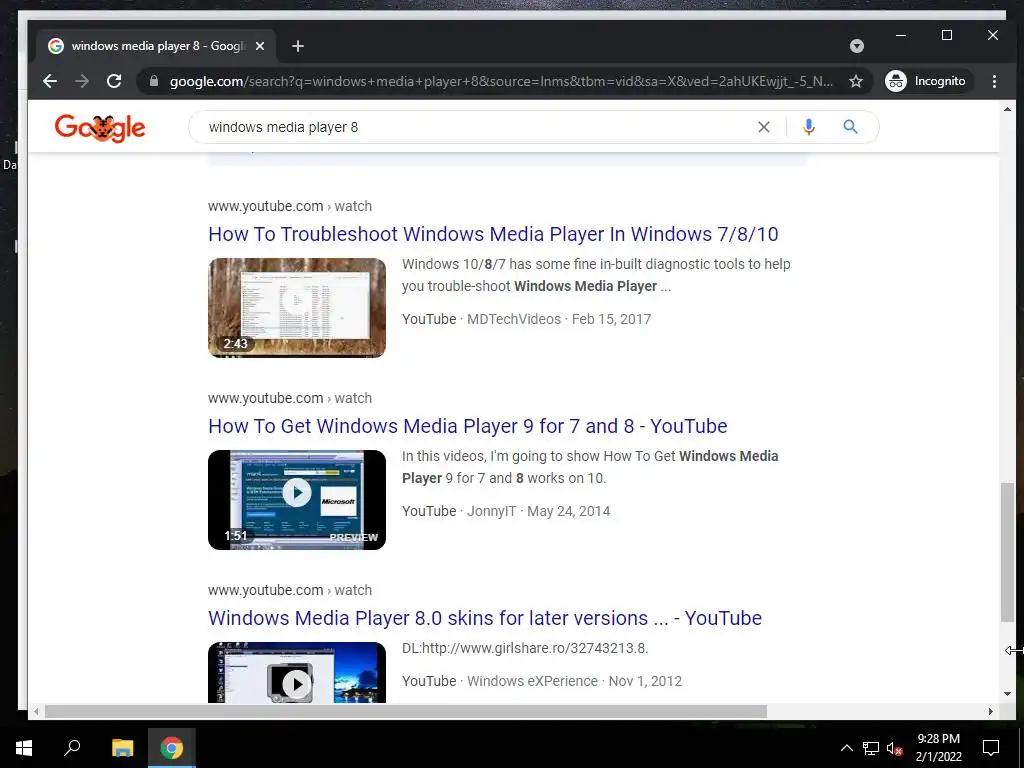Open 'Windows Media Player 8.0 skins' result

(485, 618)
